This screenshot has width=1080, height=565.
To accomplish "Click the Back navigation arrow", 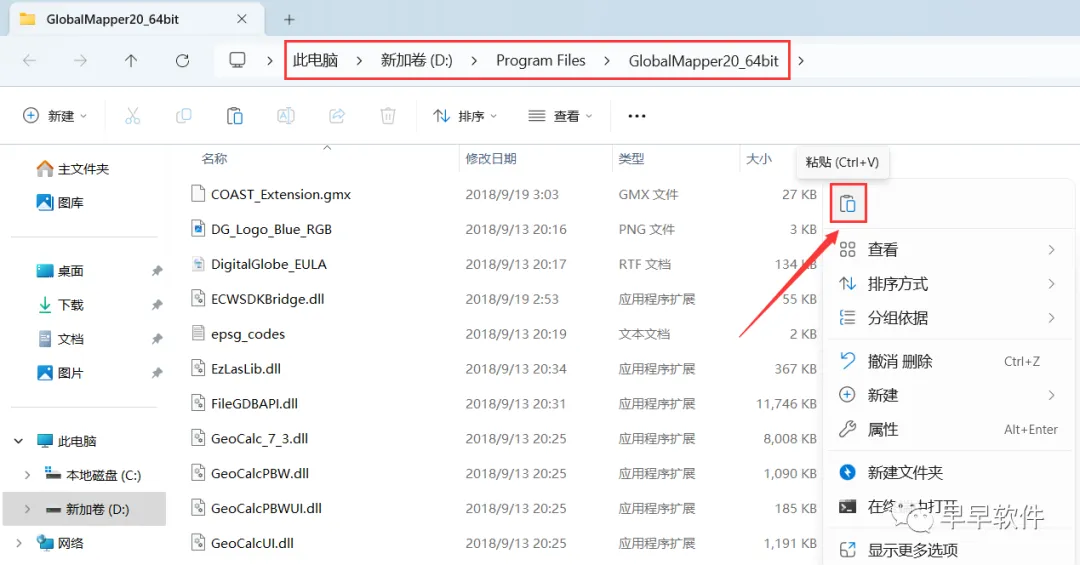I will coord(30,61).
